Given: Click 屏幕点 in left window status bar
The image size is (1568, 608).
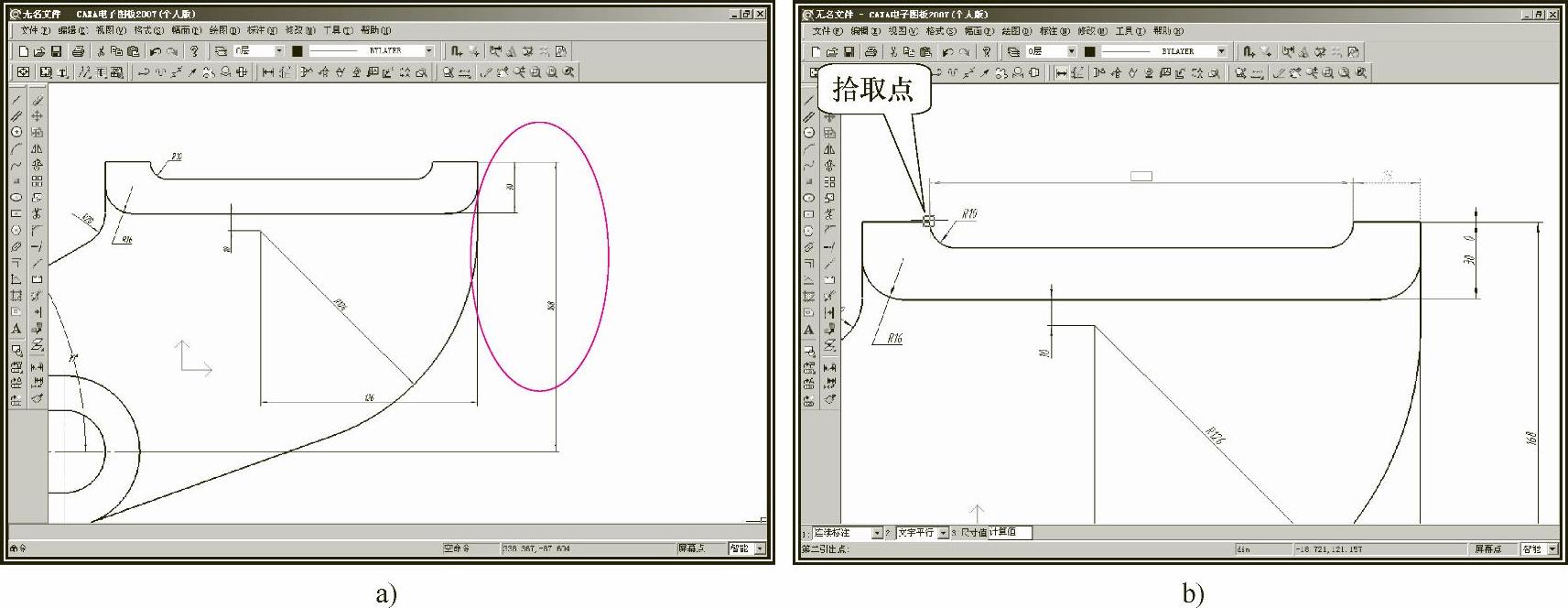Looking at the screenshot, I should coord(691,548).
